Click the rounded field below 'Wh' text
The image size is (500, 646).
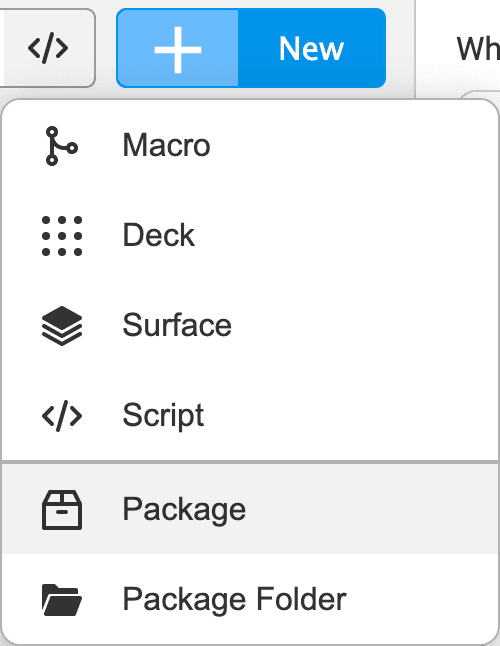[480, 96]
